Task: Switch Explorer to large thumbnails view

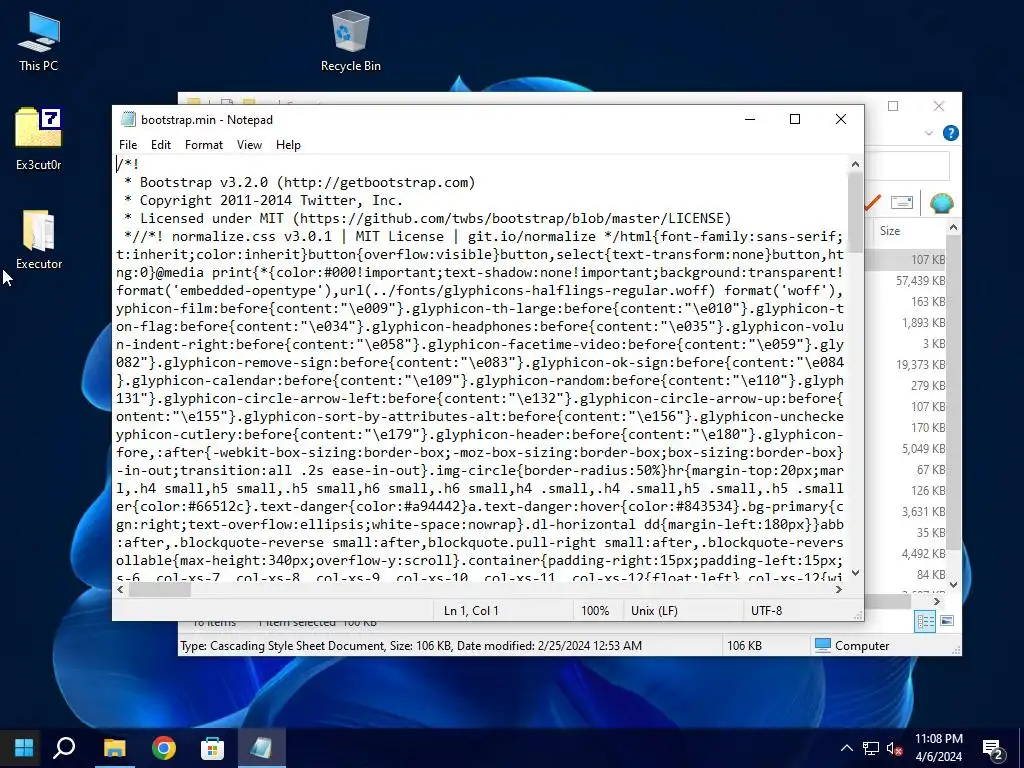Action: (x=947, y=621)
